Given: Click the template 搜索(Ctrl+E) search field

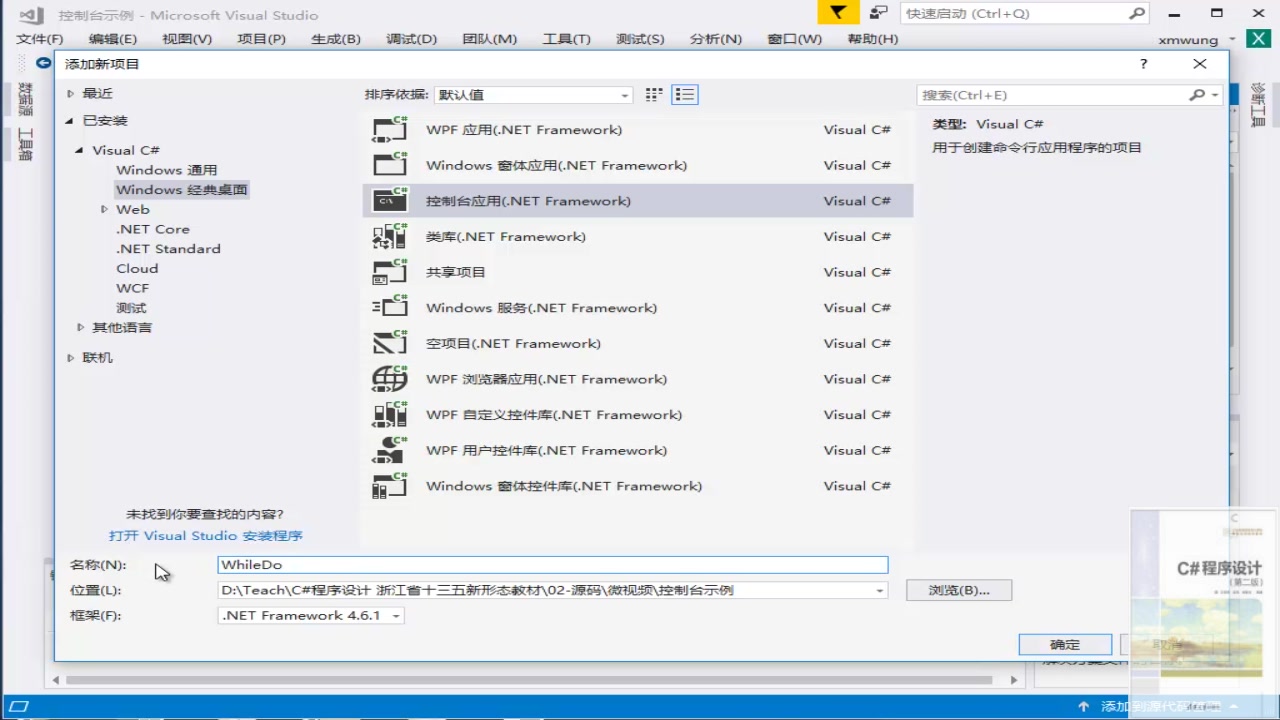Looking at the screenshot, I should coord(1051,95).
